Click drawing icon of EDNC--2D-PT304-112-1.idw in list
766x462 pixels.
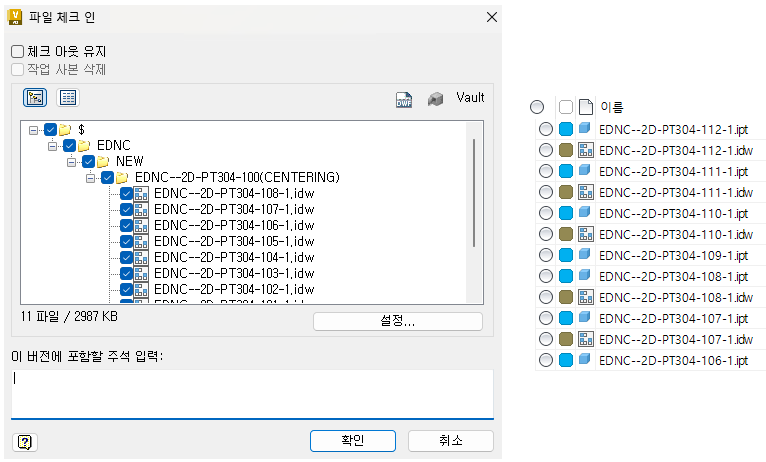587,150
